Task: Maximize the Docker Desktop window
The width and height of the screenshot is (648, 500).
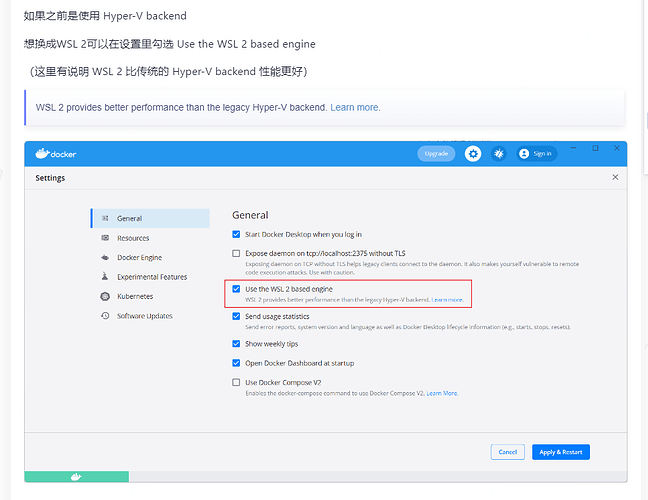Action: 595,148
